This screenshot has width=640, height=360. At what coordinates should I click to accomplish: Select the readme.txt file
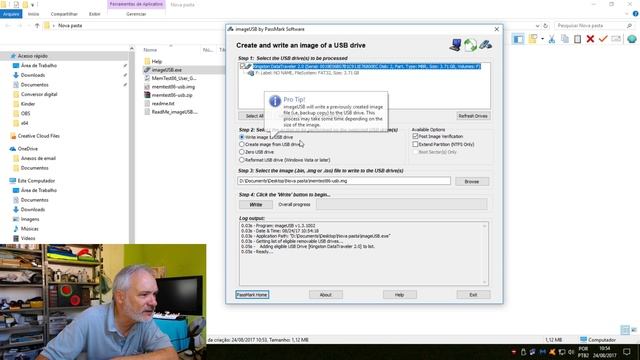pyautogui.click(x=163, y=104)
